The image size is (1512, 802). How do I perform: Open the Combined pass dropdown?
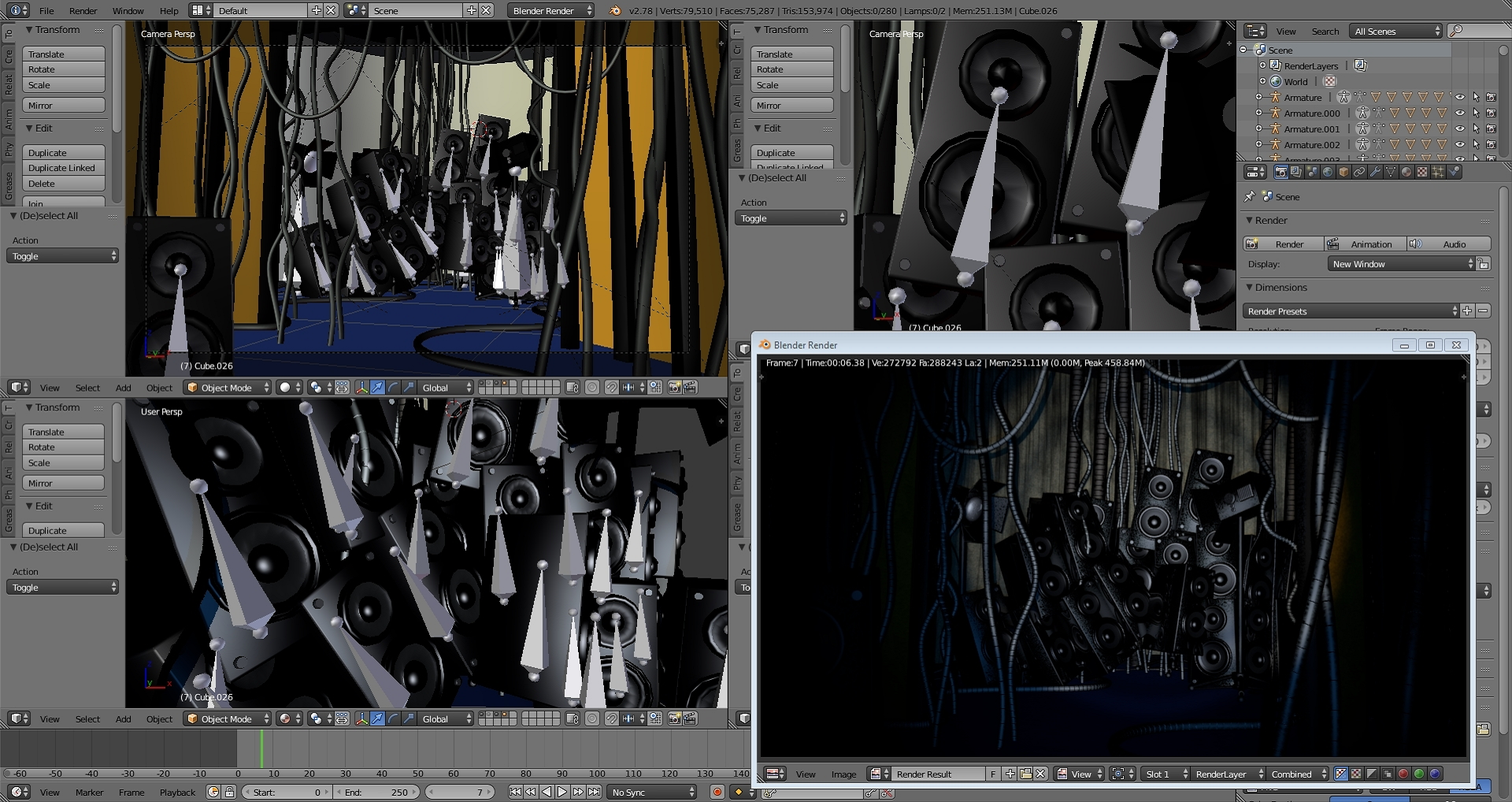(x=1298, y=774)
